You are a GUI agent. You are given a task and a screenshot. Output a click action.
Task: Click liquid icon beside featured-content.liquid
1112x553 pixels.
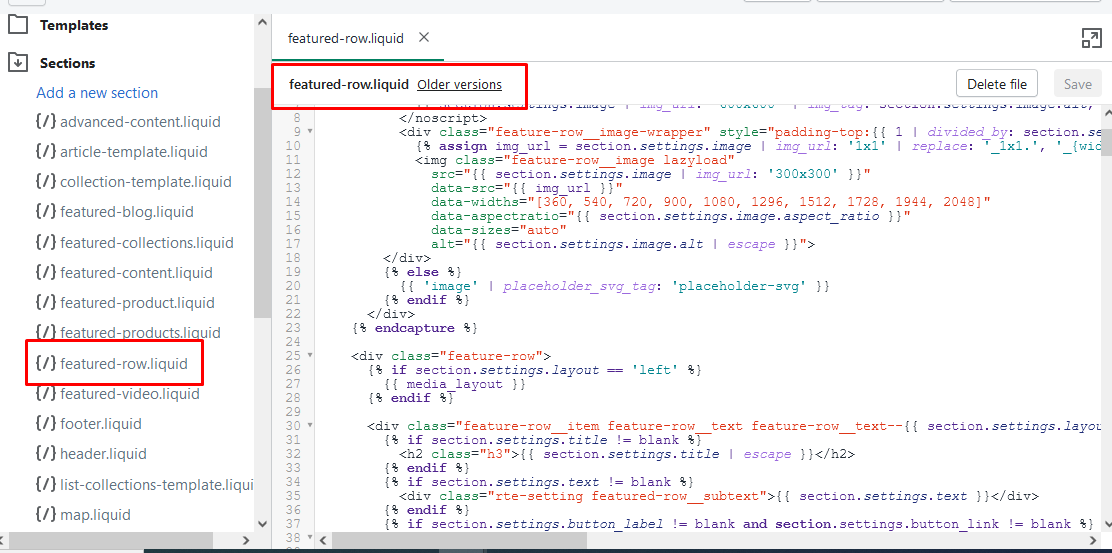(45, 272)
